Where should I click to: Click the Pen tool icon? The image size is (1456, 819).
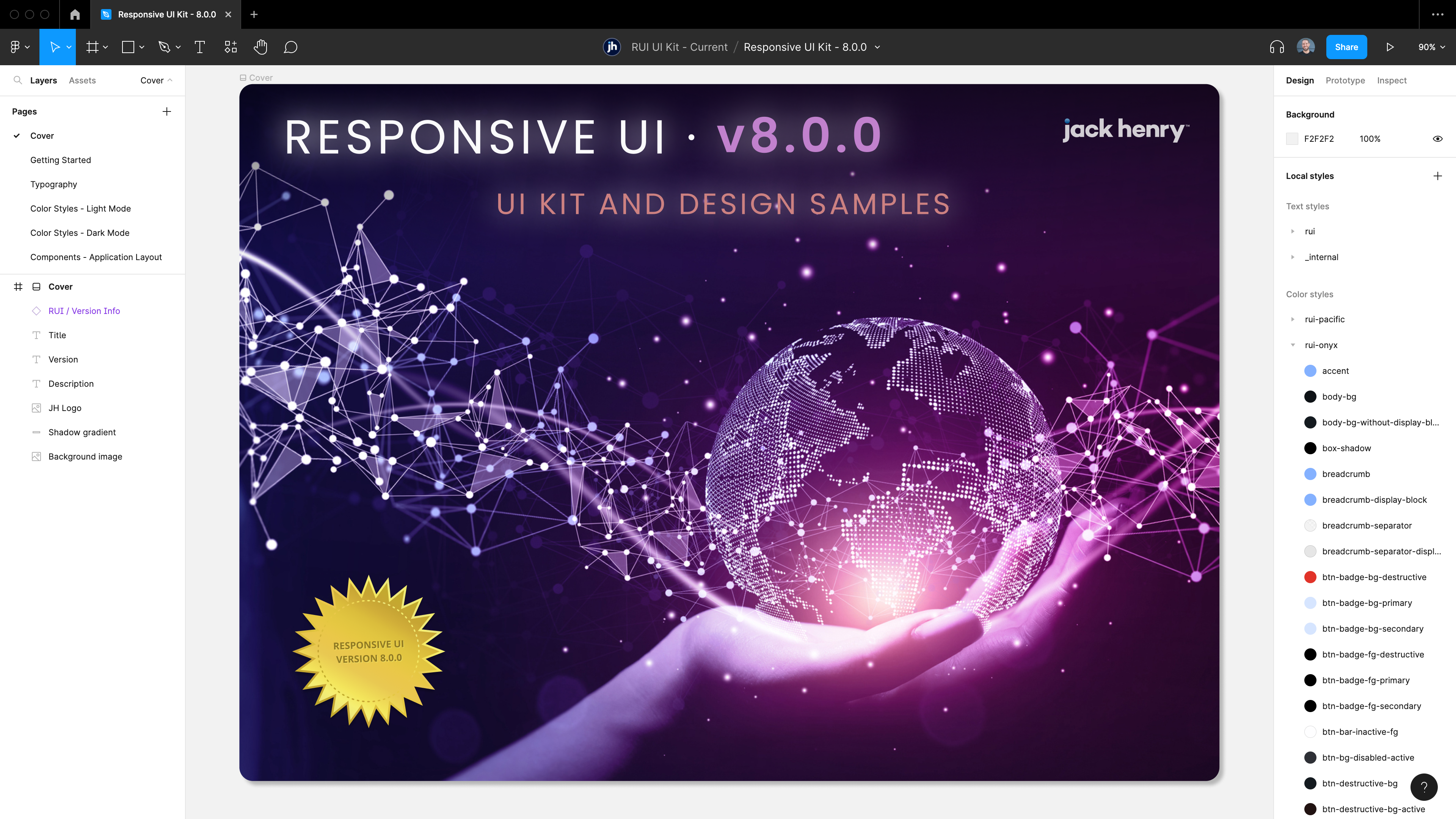tap(164, 47)
